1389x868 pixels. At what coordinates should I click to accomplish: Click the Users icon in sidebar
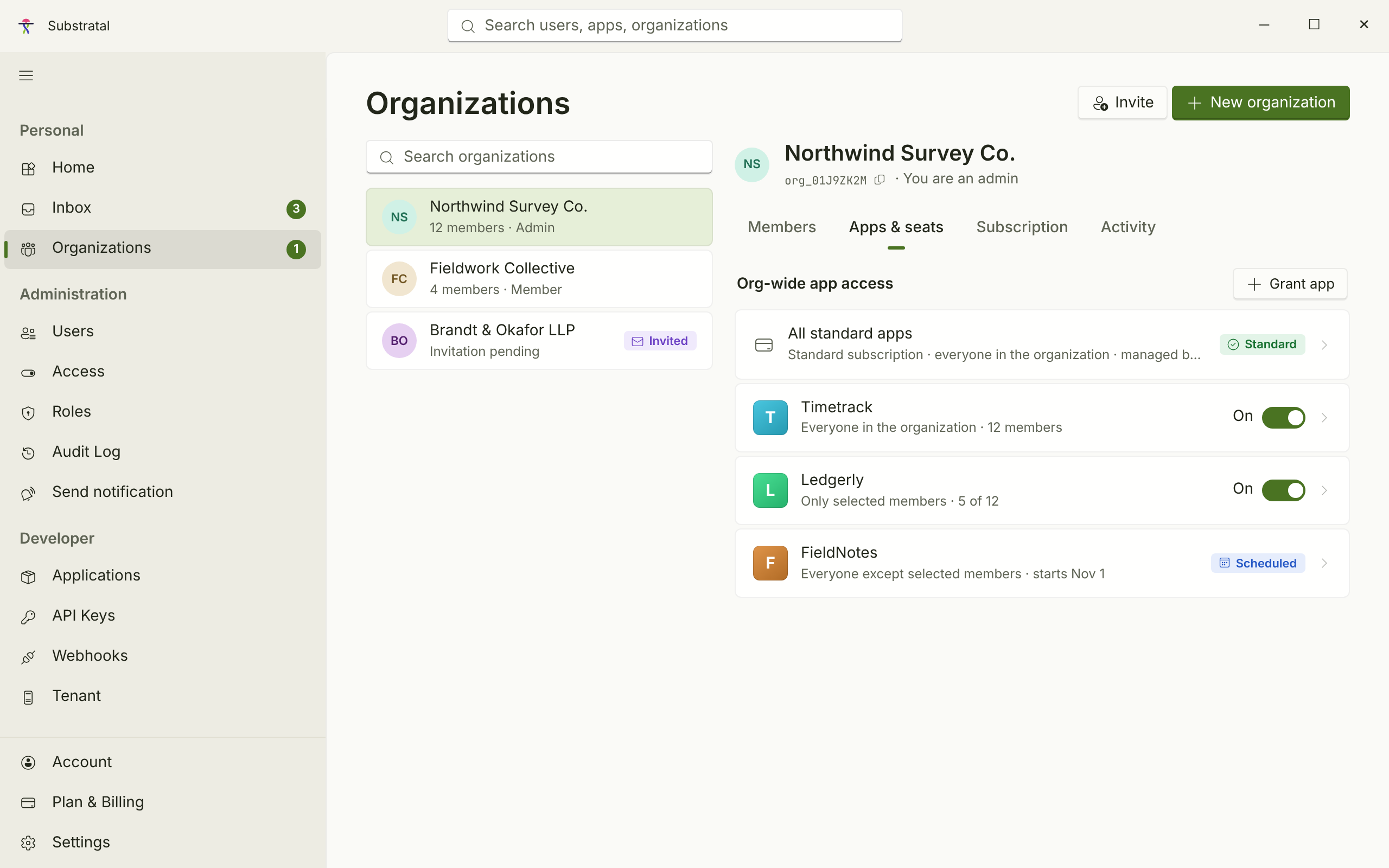coord(28,333)
